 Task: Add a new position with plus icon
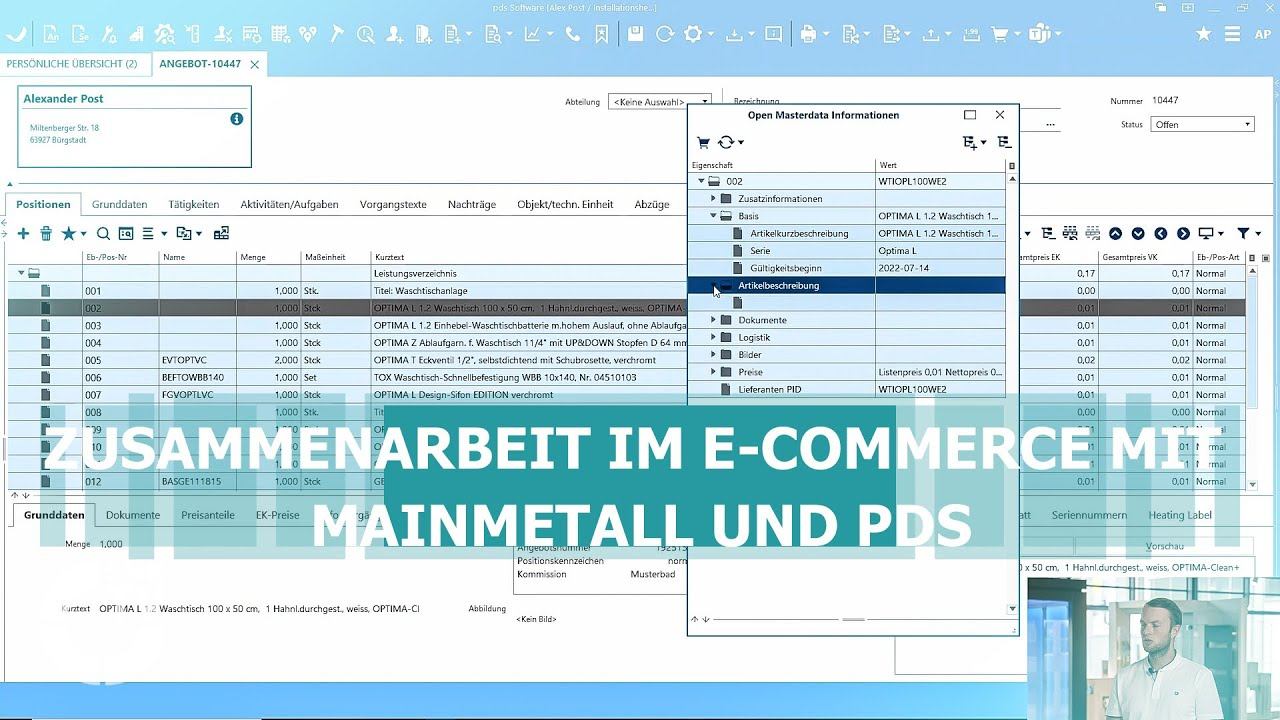click(23, 233)
